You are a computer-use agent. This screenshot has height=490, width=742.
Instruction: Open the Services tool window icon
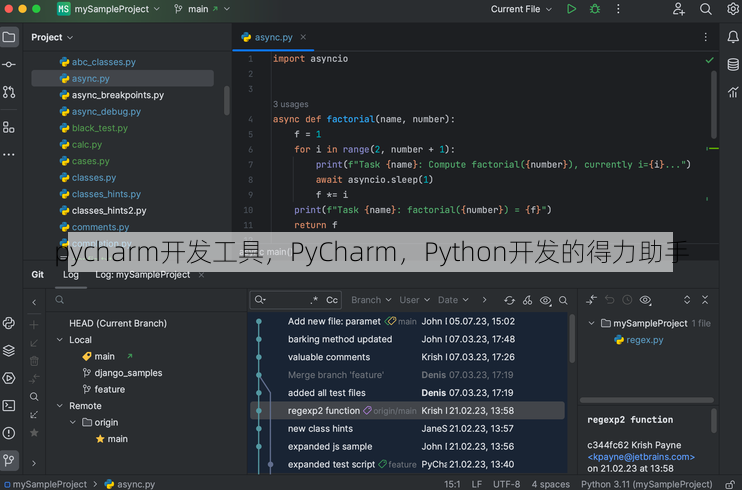click(x=9, y=378)
